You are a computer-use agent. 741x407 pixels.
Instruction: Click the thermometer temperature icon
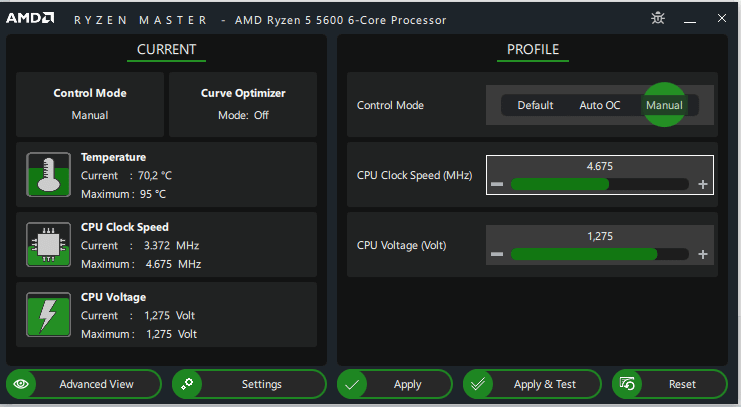click(49, 174)
